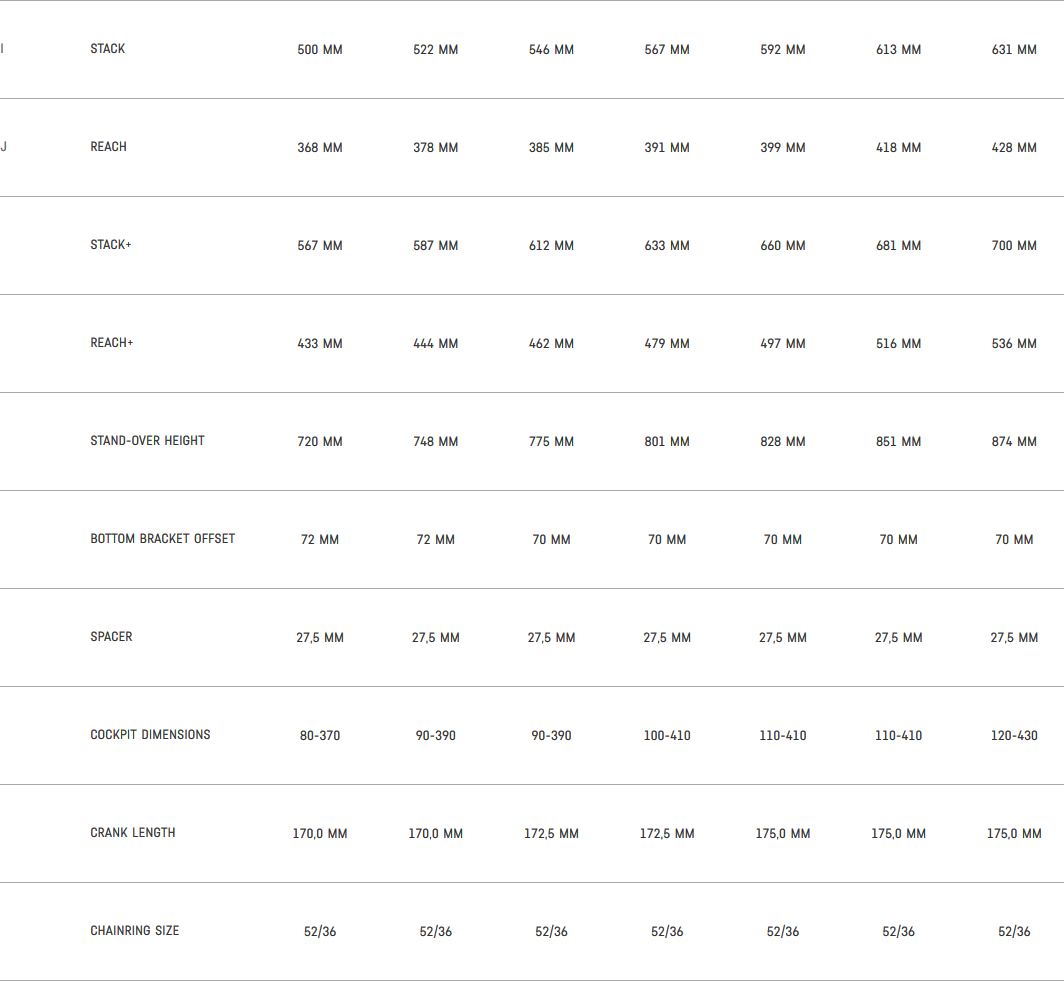Click the COCKPIT DIMENSIONS label
Viewport: 1064px width, 981px height.
click(x=150, y=735)
